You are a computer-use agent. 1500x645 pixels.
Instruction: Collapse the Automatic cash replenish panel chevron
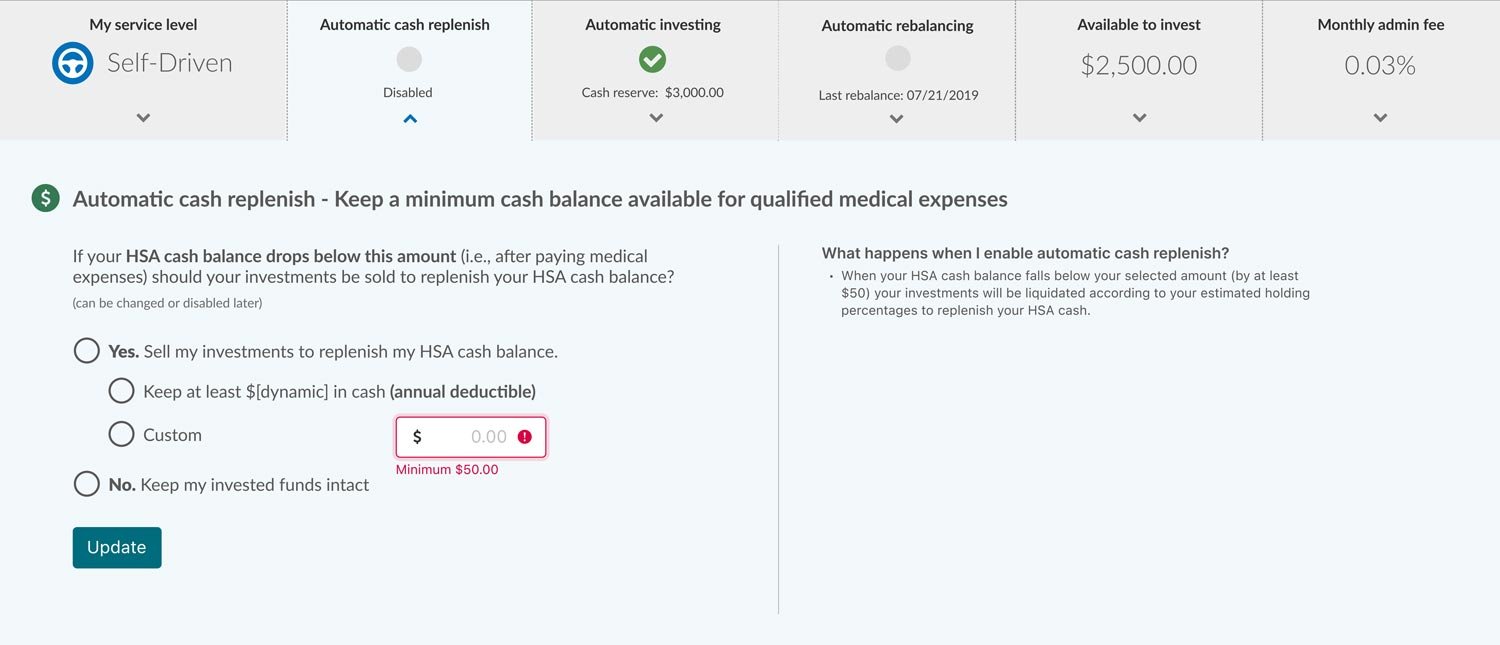(x=409, y=118)
